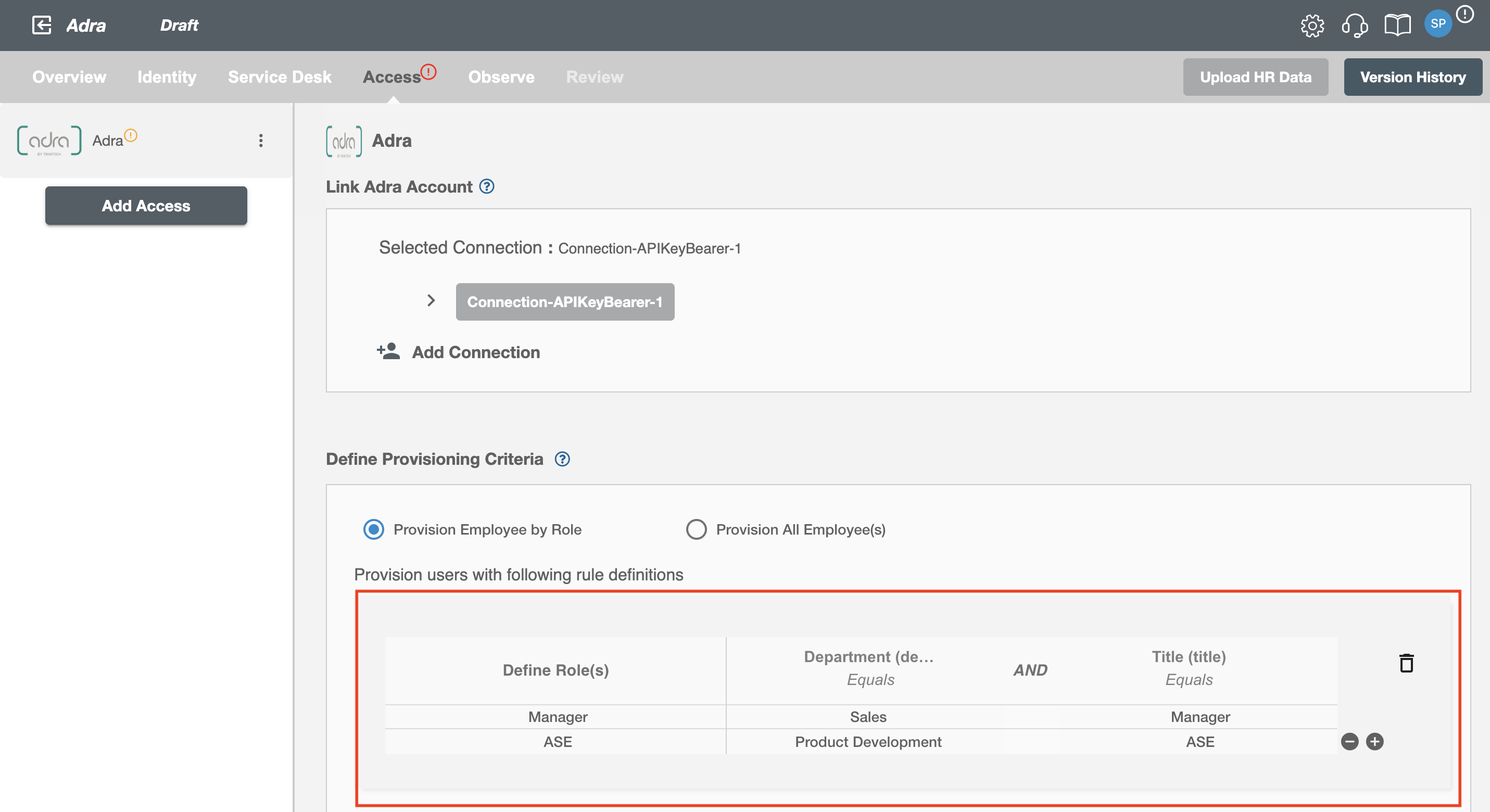Click the Department (de… column header
The width and height of the screenshot is (1490, 812).
click(869, 656)
